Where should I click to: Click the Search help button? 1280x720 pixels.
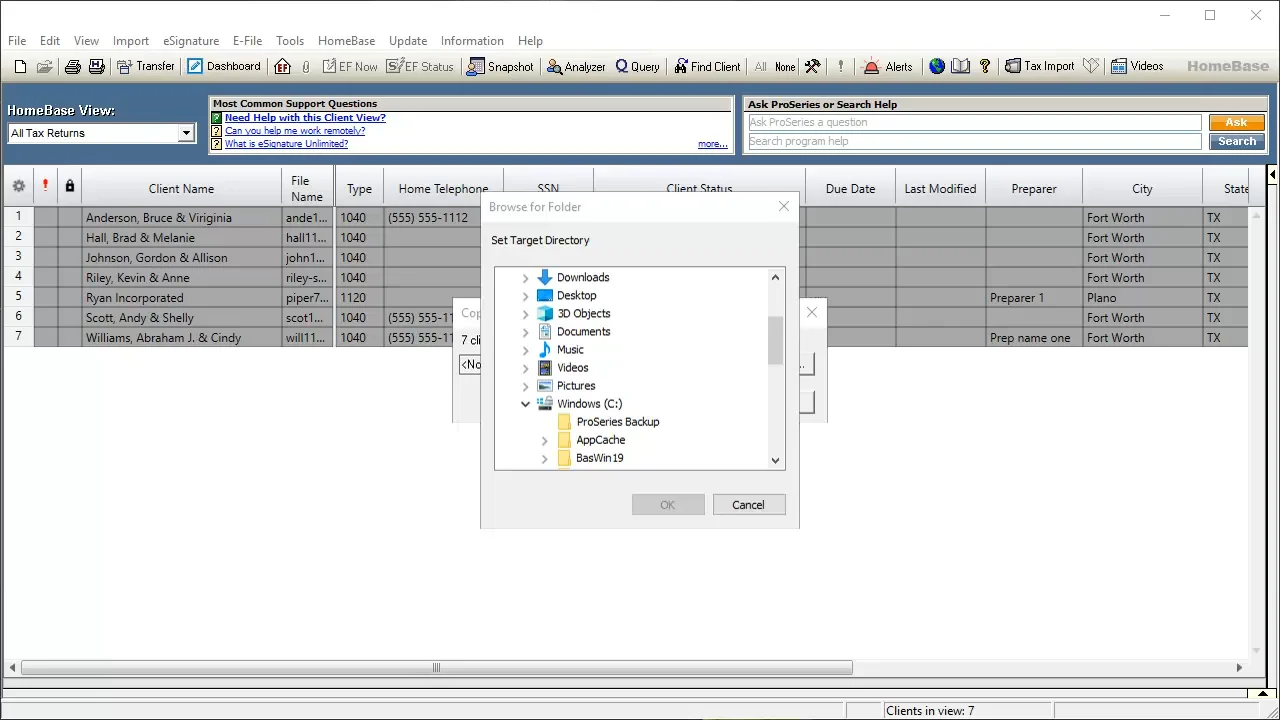[x=1236, y=141]
